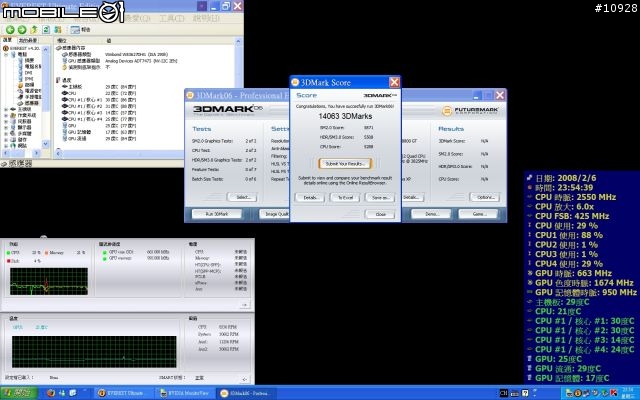The height and width of the screenshot is (400, 640).
Task: Open the Tools (工具) menu in EVEREST
Action: pos(171,18)
